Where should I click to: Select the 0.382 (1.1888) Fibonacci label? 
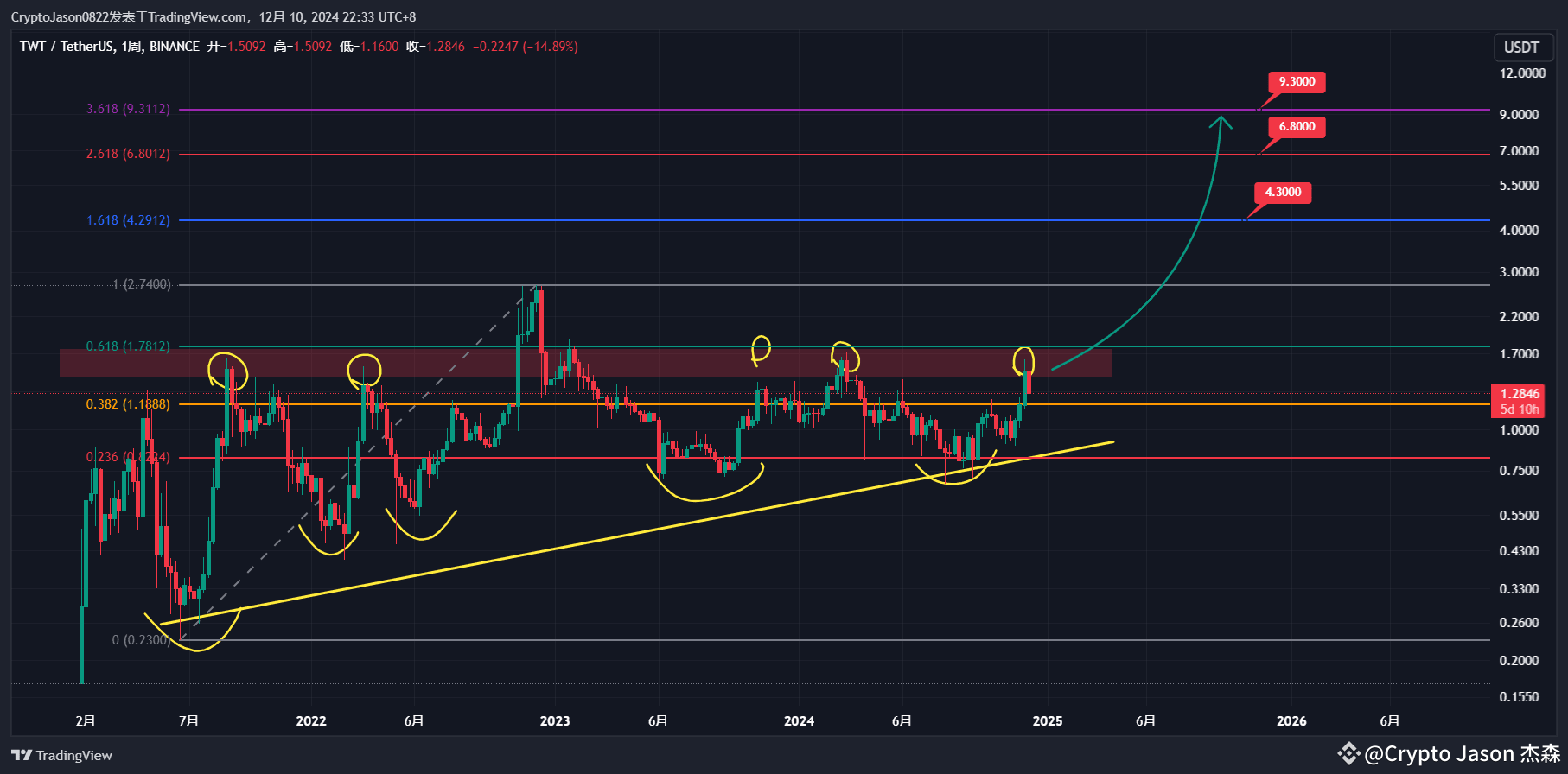[x=128, y=404]
